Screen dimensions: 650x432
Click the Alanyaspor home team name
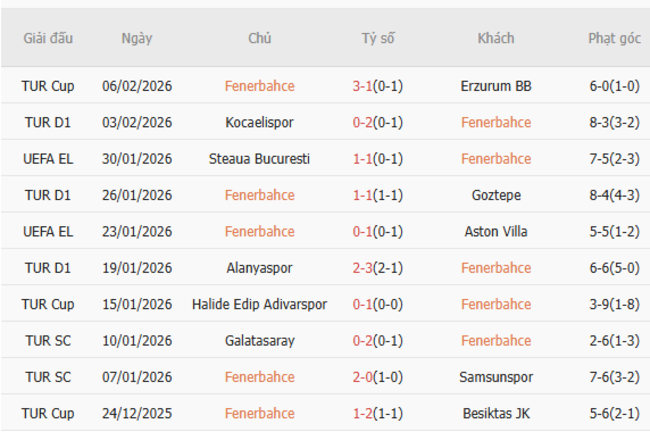click(259, 268)
